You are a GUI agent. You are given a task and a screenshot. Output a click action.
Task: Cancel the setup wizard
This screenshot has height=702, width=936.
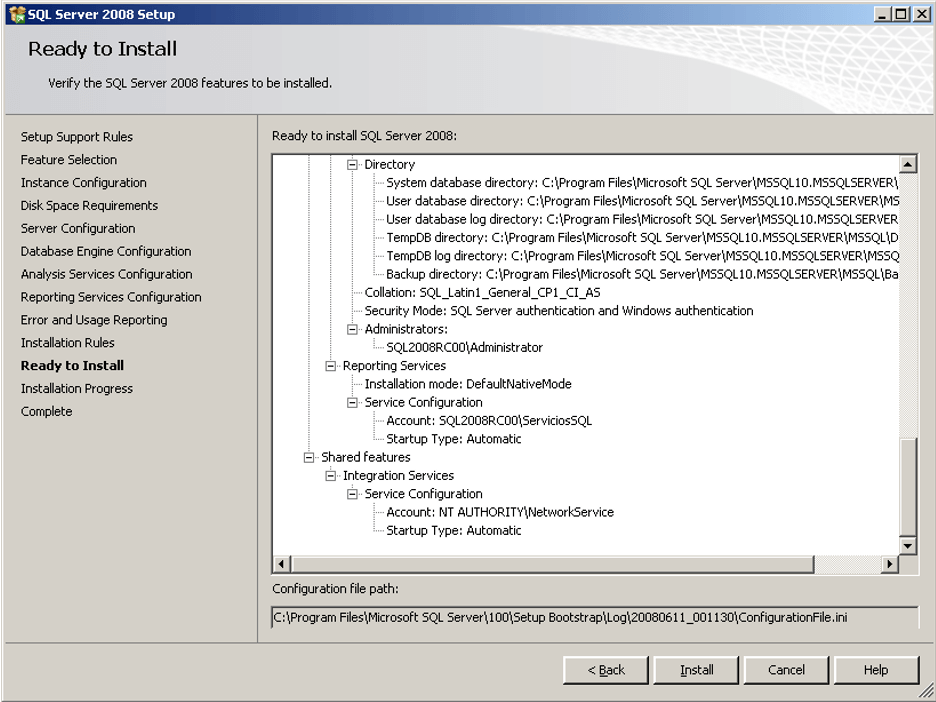[x=786, y=670]
